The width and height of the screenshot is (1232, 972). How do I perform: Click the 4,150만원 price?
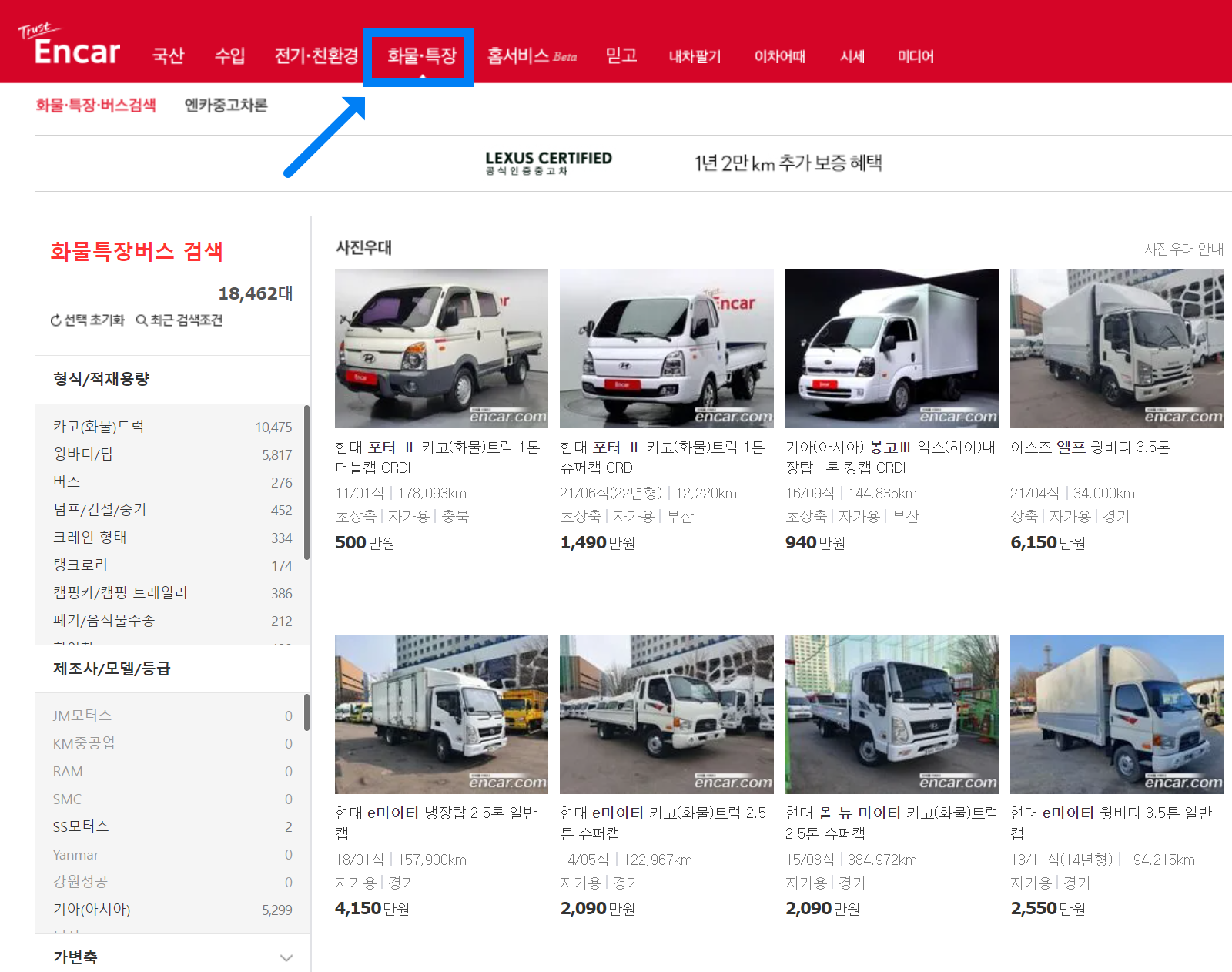[372, 909]
